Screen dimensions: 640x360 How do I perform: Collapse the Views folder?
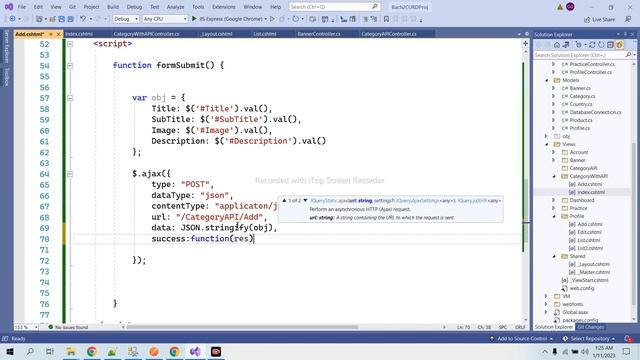(x=547, y=144)
